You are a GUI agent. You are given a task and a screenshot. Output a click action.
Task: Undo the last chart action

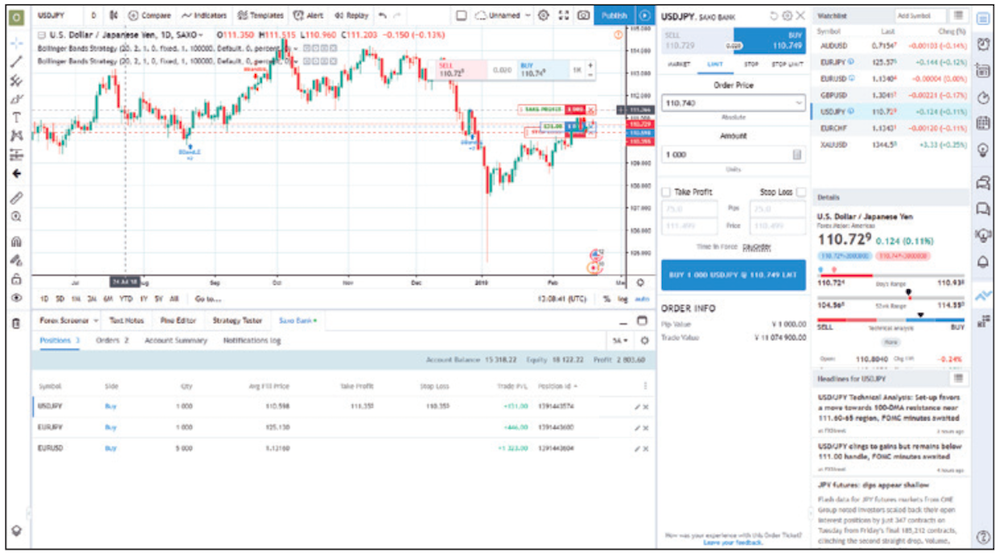tap(382, 15)
